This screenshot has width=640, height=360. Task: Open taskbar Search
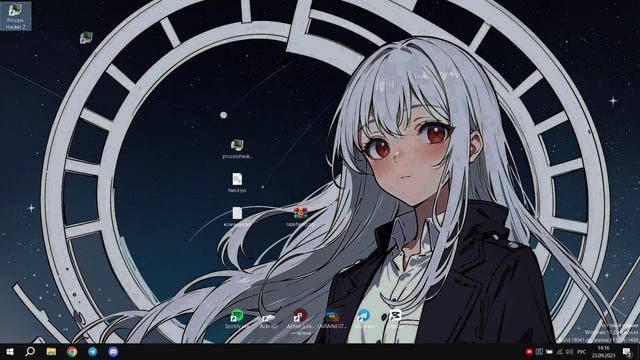[30, 351]
